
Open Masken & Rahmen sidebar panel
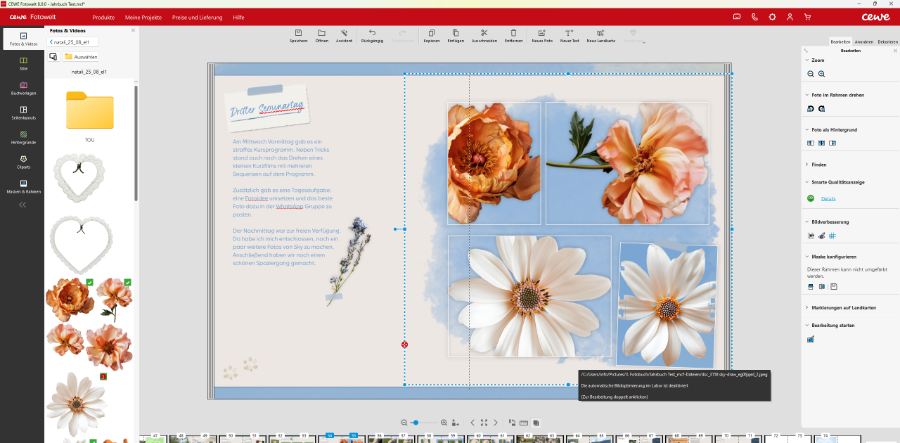pos(22,186)
